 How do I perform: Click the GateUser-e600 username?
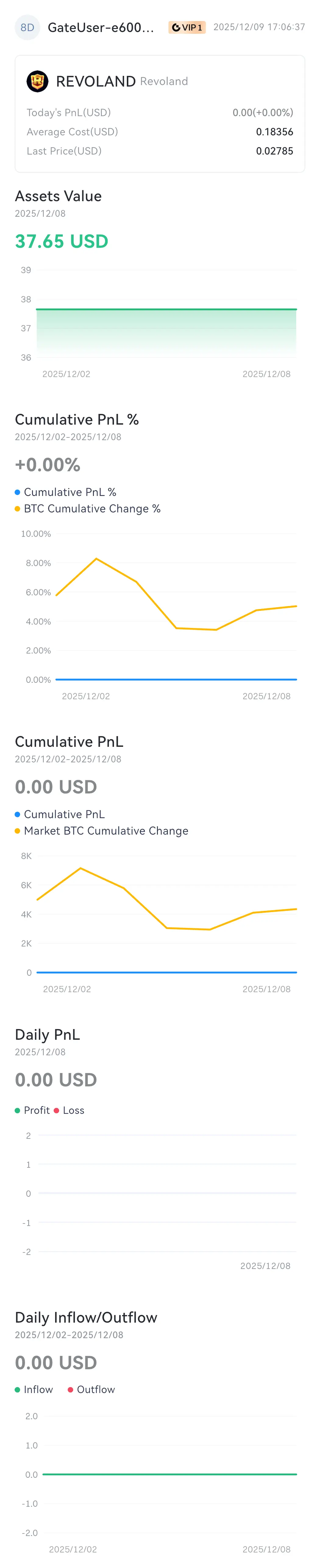101,27
